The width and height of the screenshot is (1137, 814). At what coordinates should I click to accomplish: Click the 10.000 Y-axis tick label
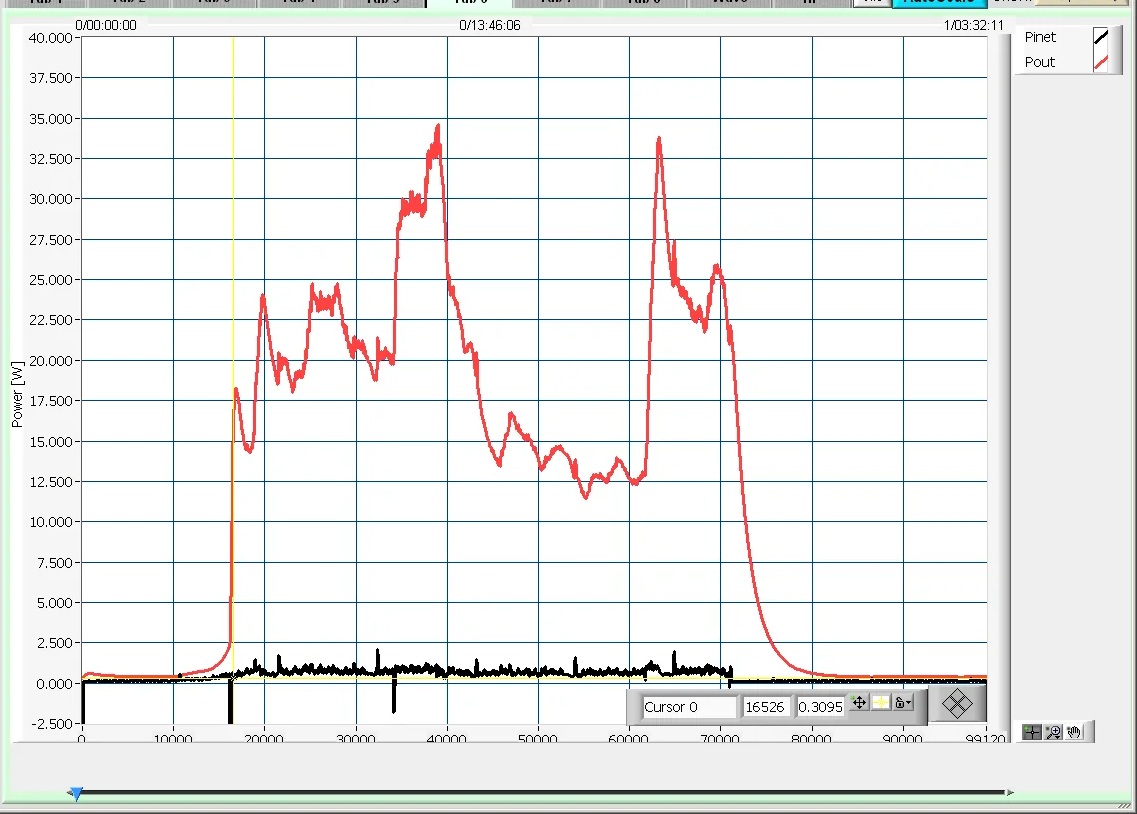(50, 522)
